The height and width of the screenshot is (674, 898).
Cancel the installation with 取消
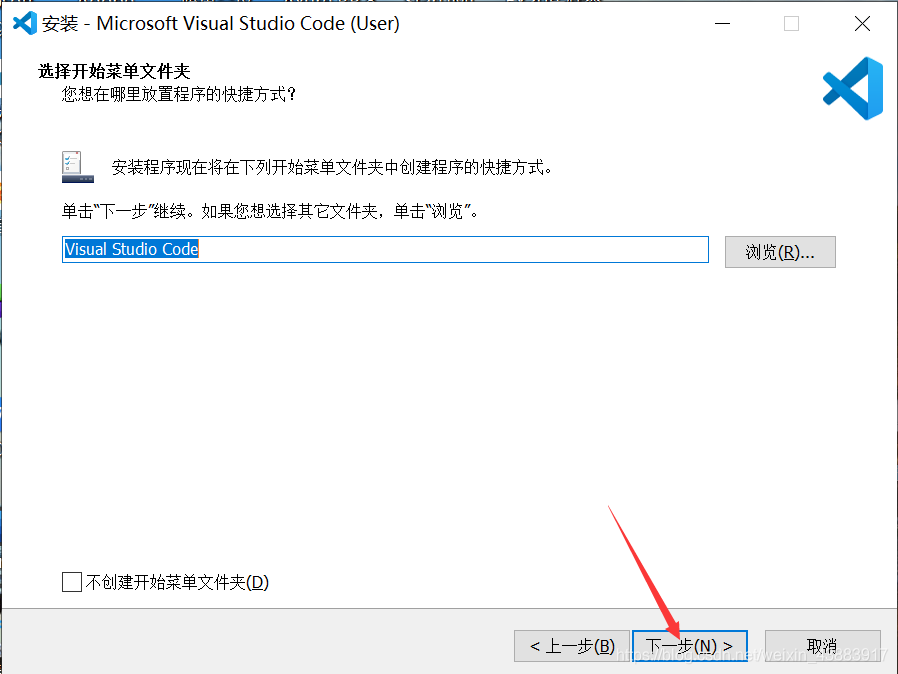822,645
